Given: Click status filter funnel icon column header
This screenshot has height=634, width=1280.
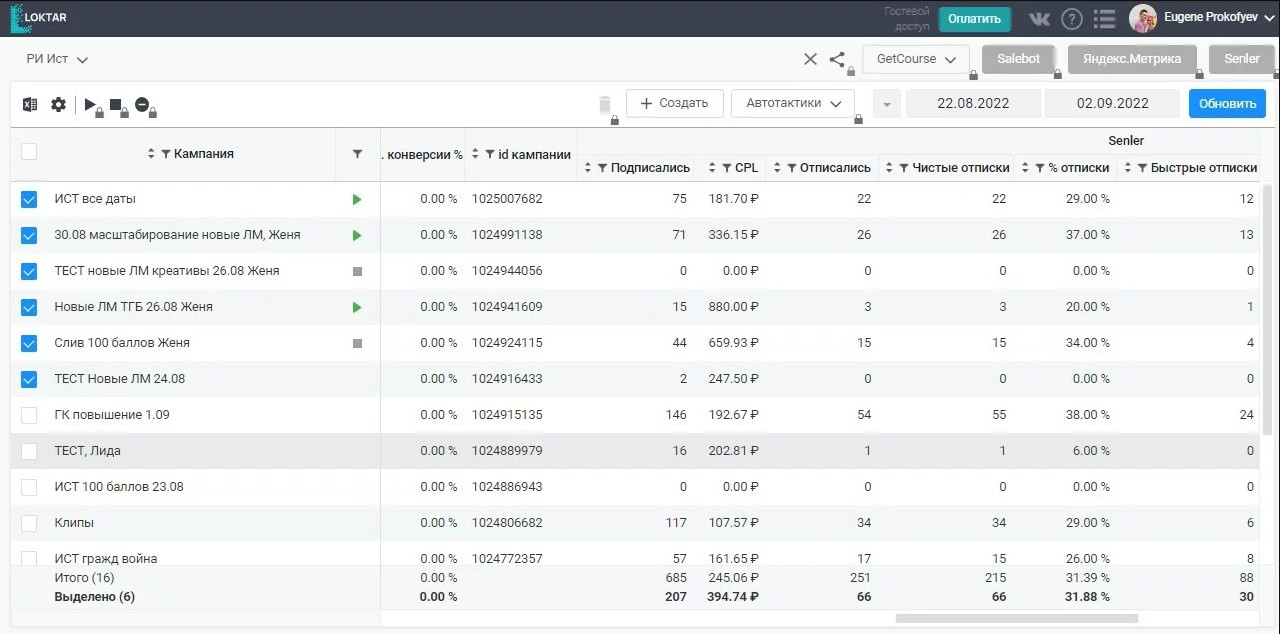Looking at the screenshot, I should tap(357, 154).
